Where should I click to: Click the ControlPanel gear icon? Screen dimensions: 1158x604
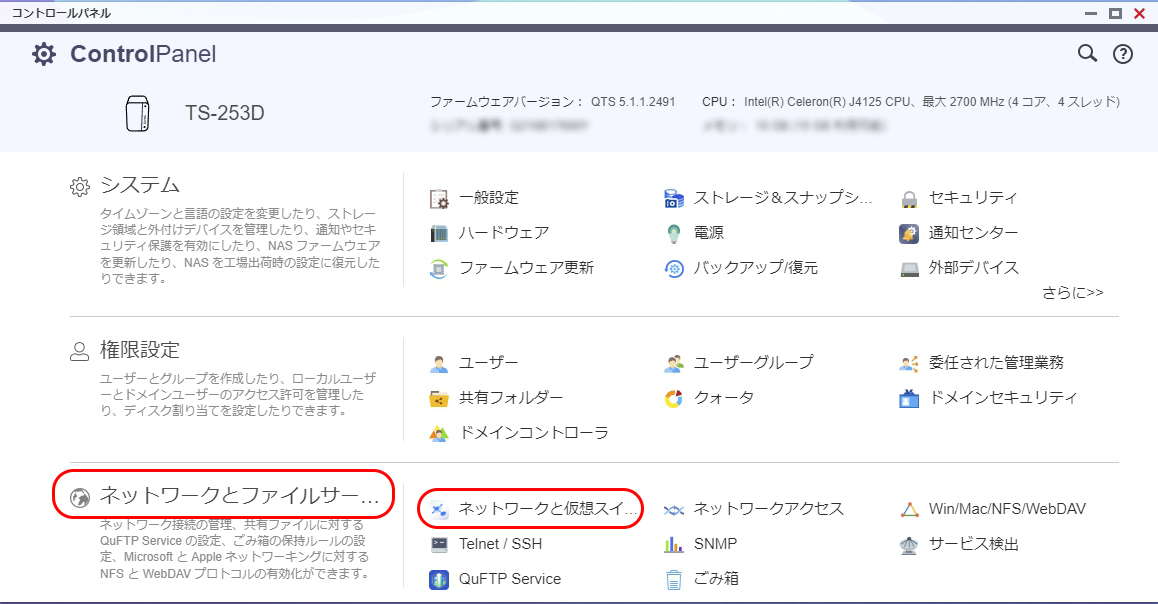44,54
